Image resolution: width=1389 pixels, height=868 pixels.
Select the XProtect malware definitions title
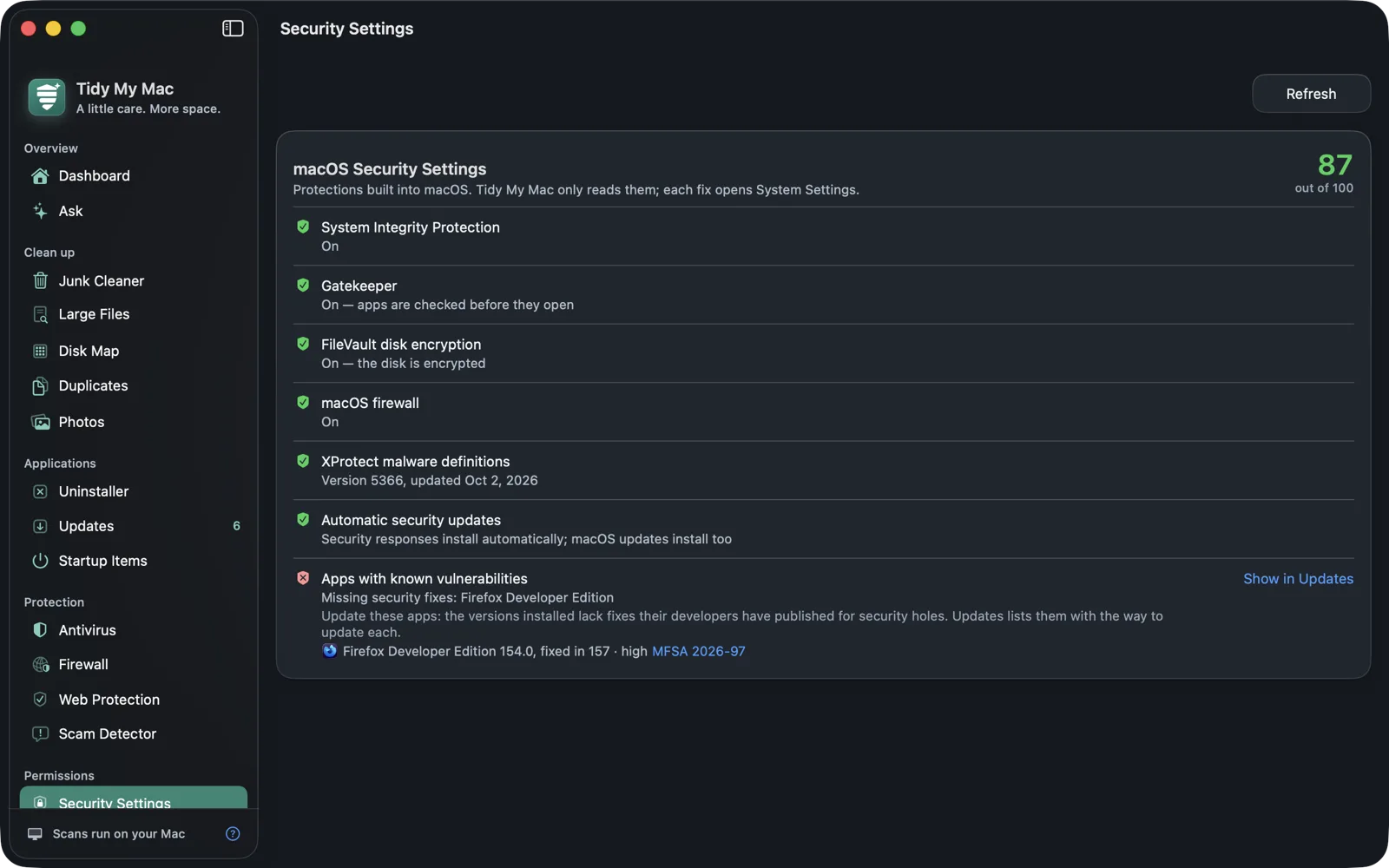pos(416,462)
